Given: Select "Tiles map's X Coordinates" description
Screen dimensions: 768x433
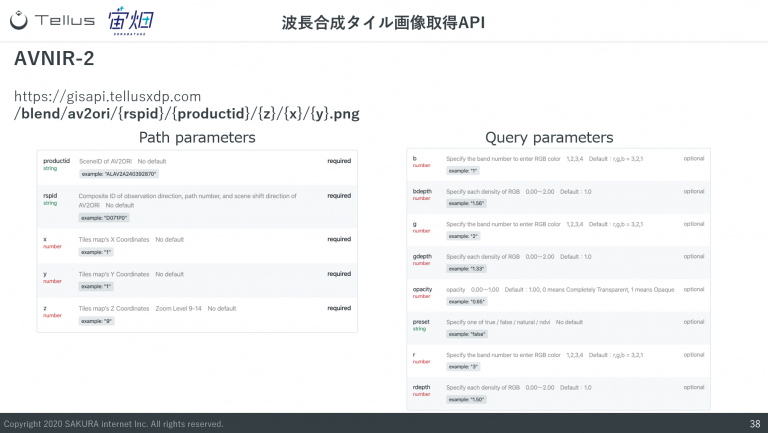Looking at the screenshot, I should click(114, 240).
